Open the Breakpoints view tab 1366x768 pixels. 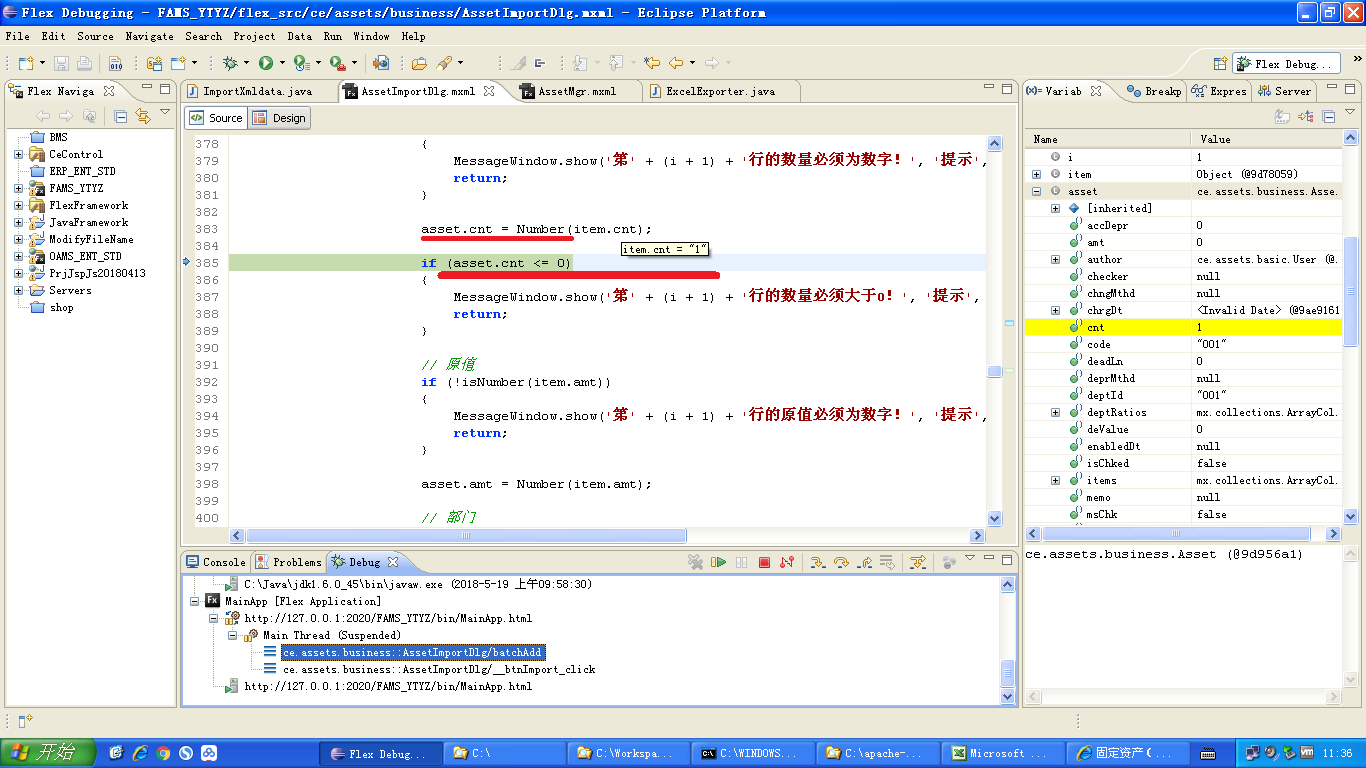1154,91
